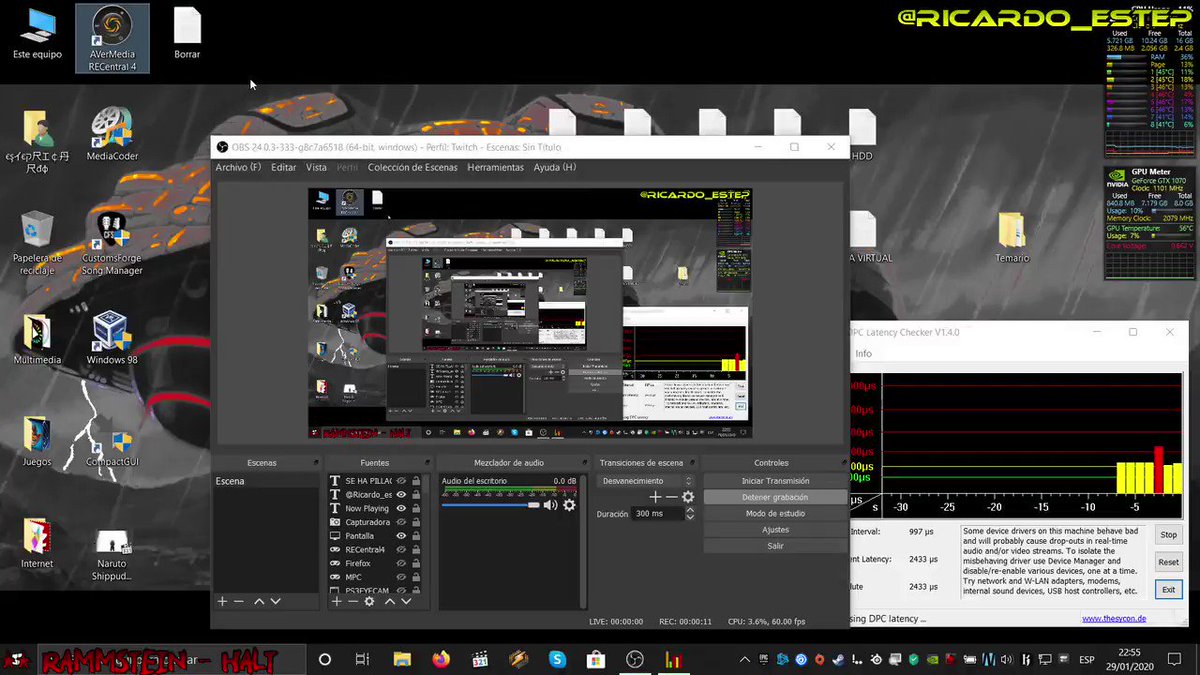Viewport: 1200px width, 675px height.
Task: Decrease Duración value with down arrow
Action: tap(689, 517)
